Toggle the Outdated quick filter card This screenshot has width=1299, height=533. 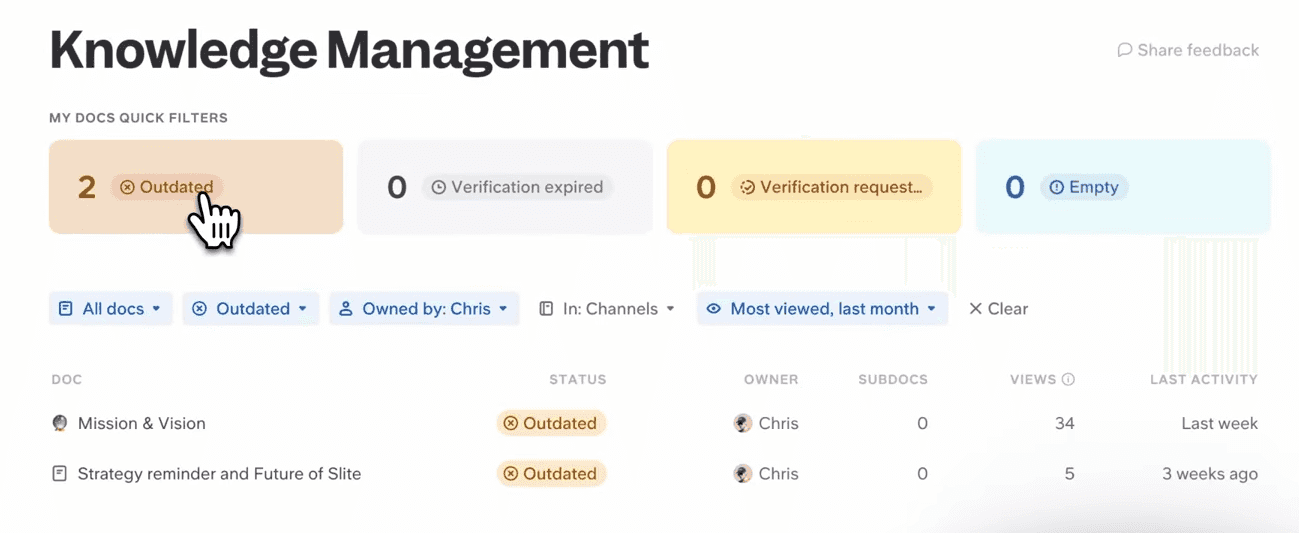pos(196,187)
